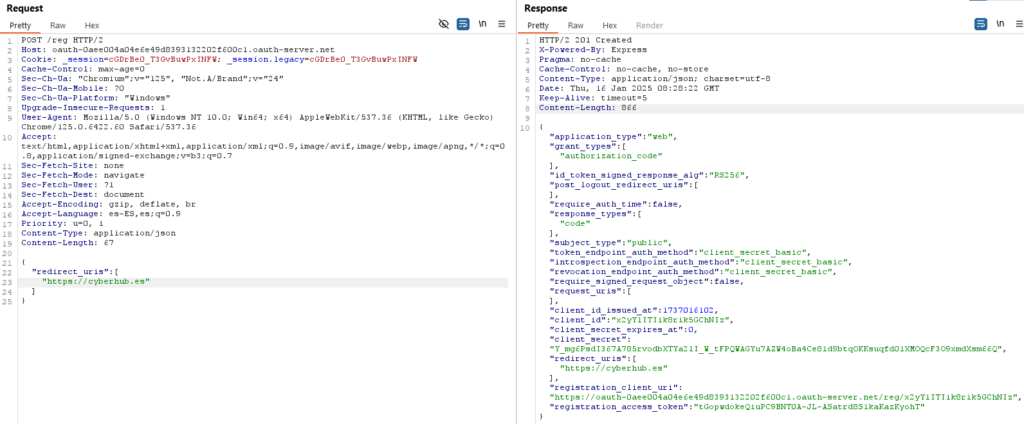
Task: Select the Pretty tab in Request panel
Action: 21,25
